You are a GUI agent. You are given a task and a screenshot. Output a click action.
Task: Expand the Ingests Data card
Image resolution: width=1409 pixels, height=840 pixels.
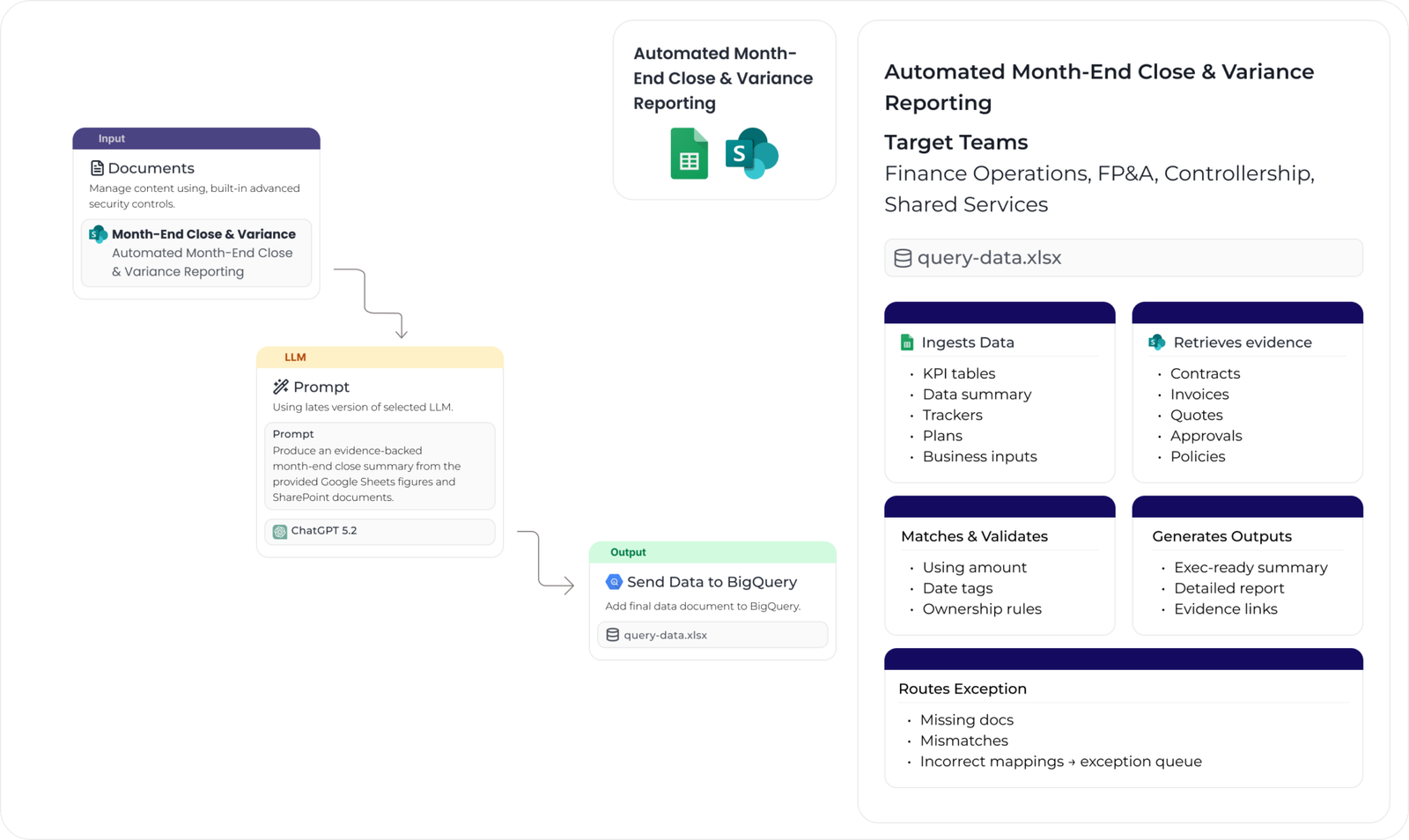click(1000, 311)
